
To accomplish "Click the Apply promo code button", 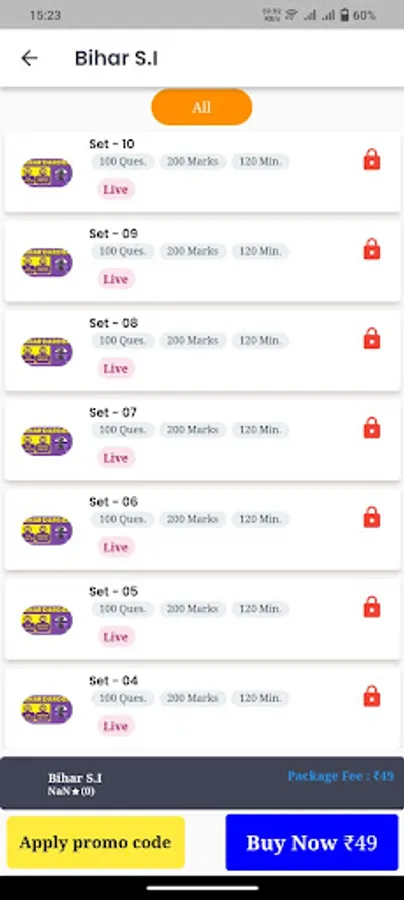I will pos(96,843).
